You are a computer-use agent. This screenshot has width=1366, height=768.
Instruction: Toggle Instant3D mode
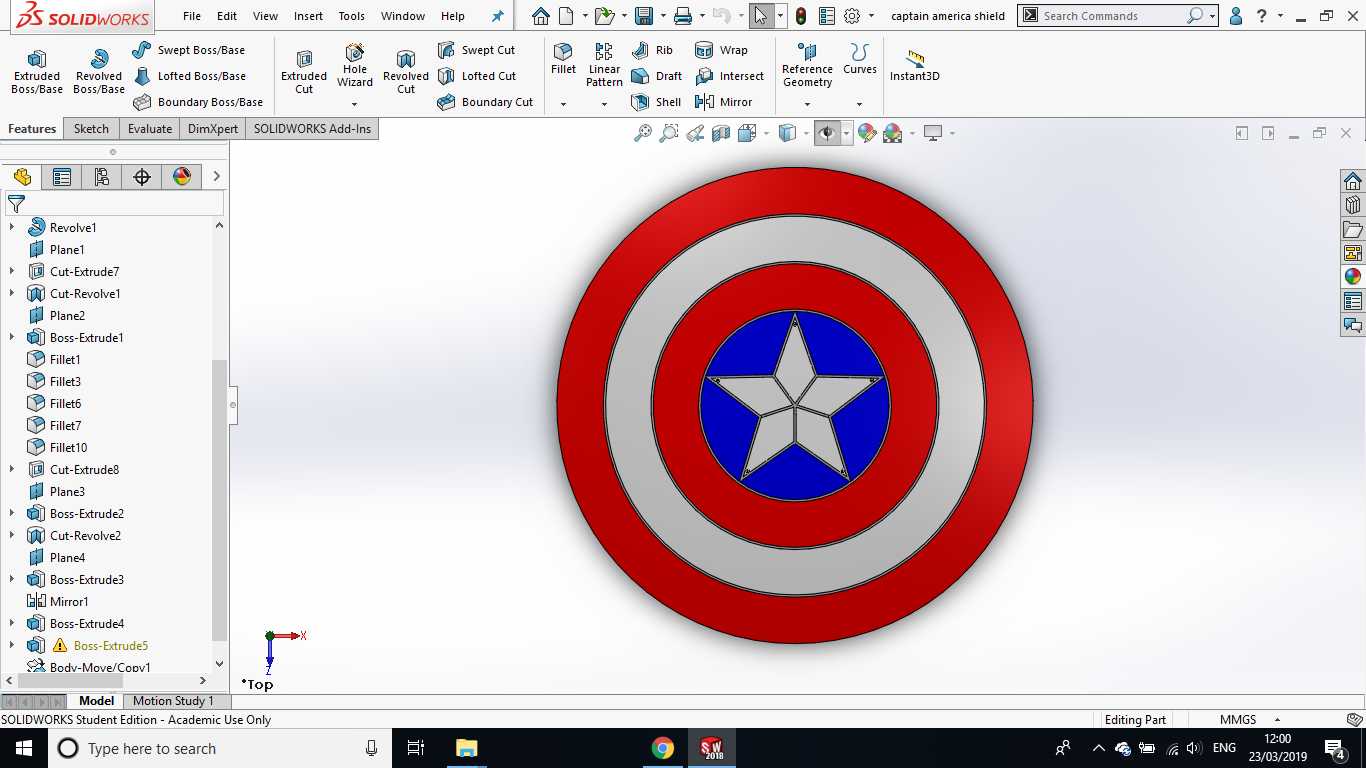914,66
